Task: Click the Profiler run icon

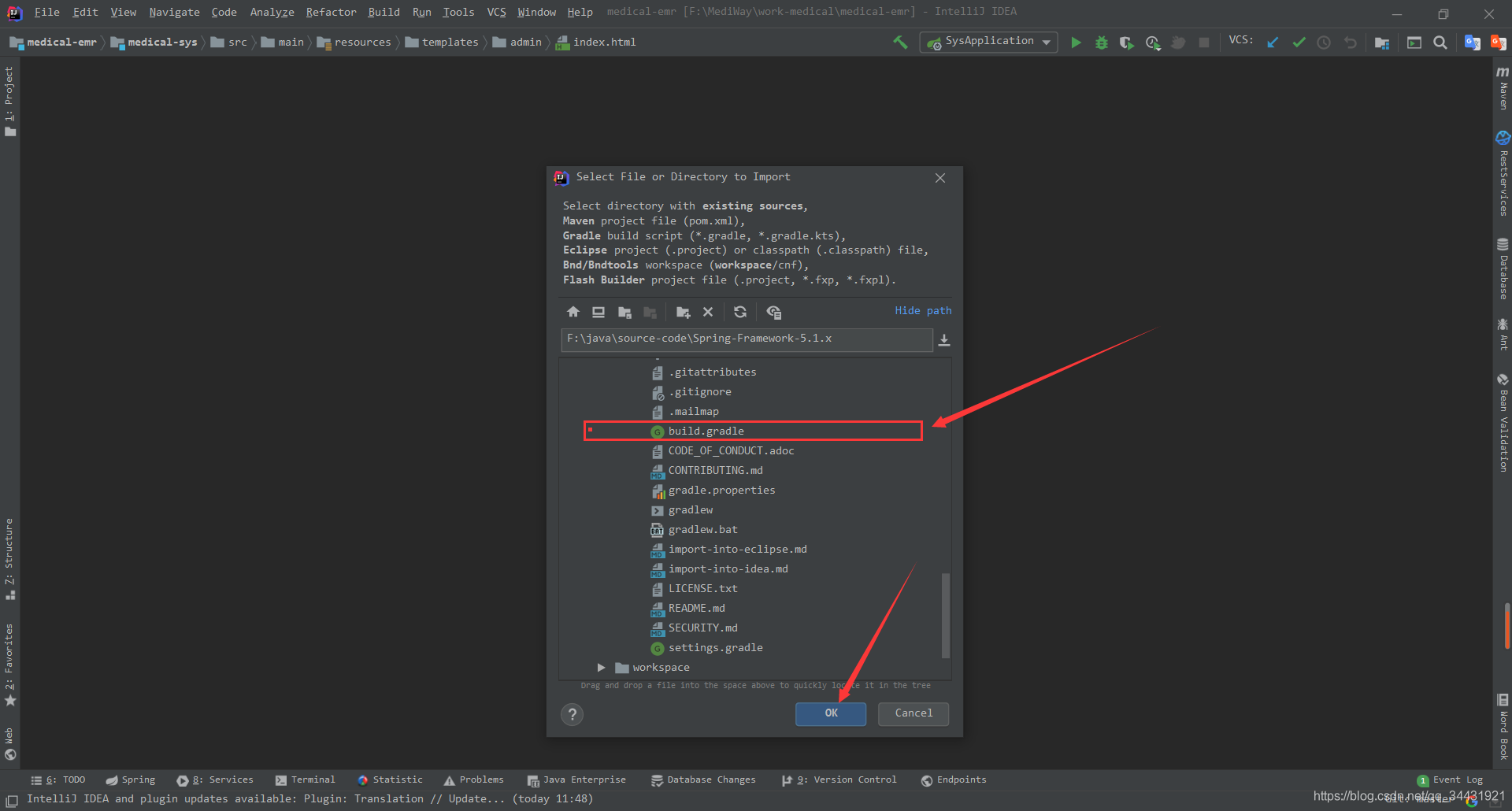Action: [1153, 43]
